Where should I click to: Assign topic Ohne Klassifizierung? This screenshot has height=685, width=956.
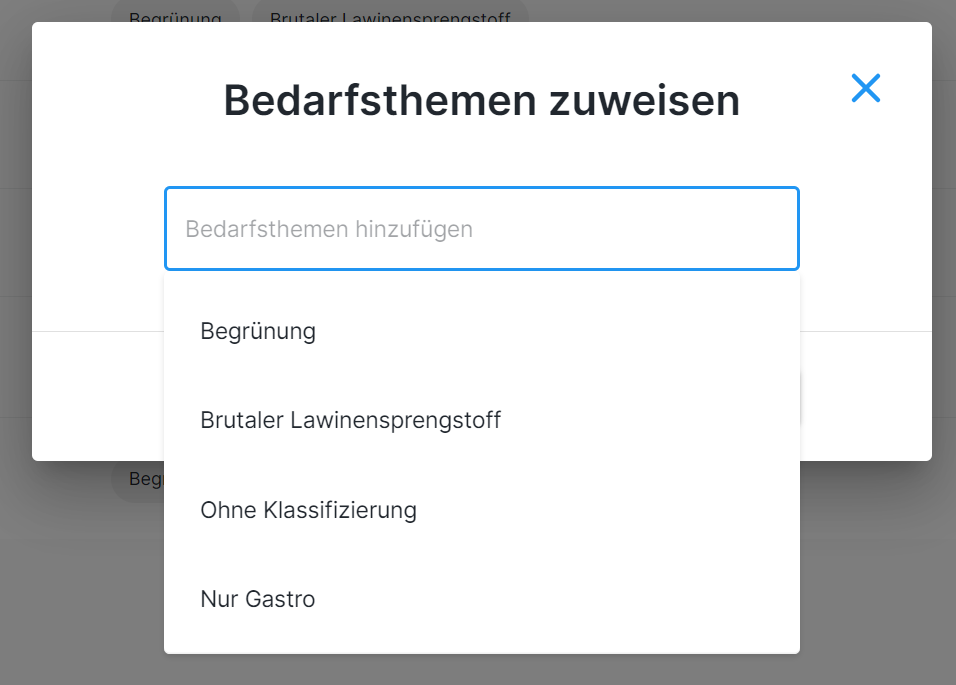coord(308,510)
